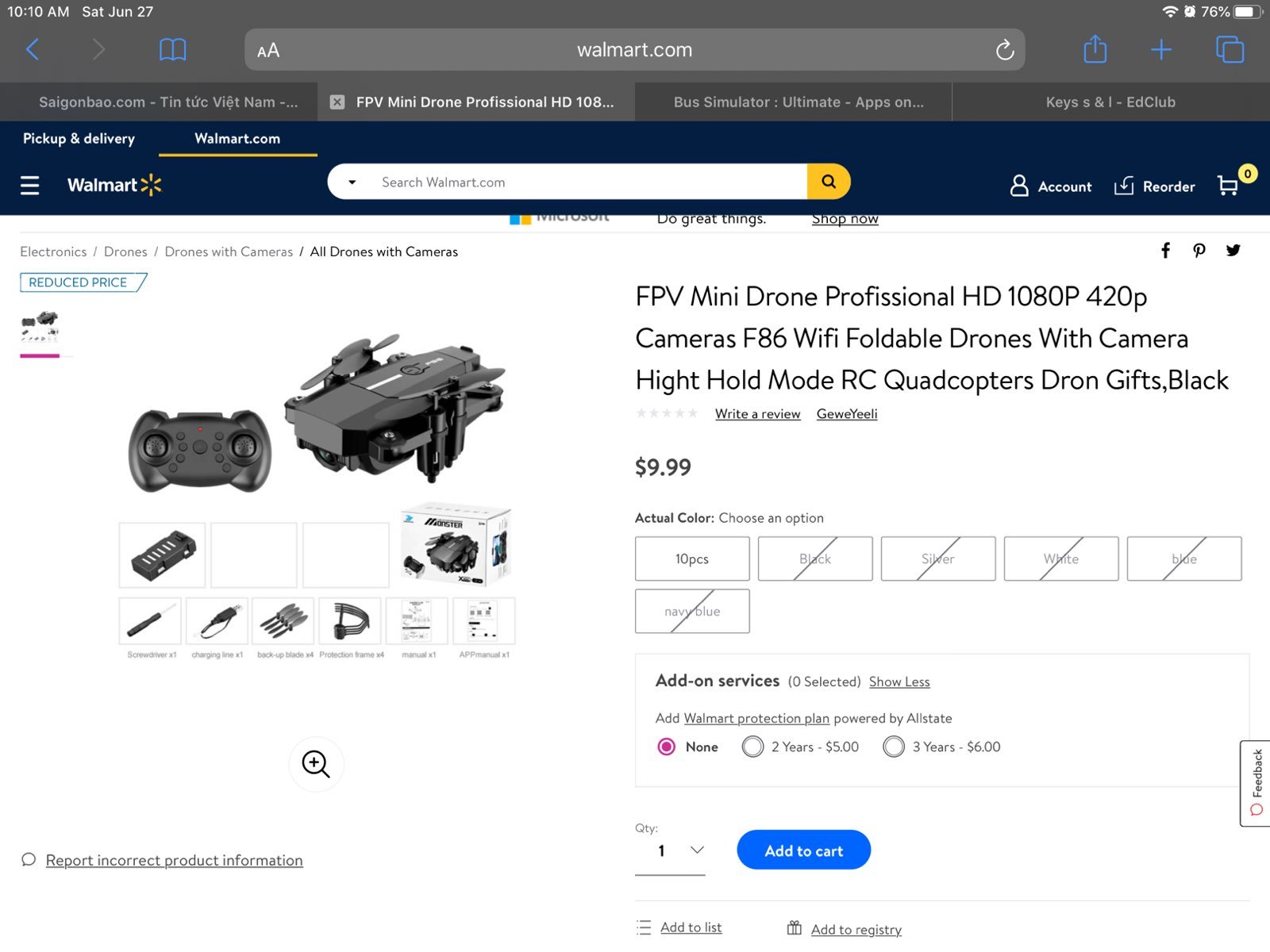This screenshot has width=1270, height=952.
Task: Click Add to cart button
Action: click(x=803, y=850)
